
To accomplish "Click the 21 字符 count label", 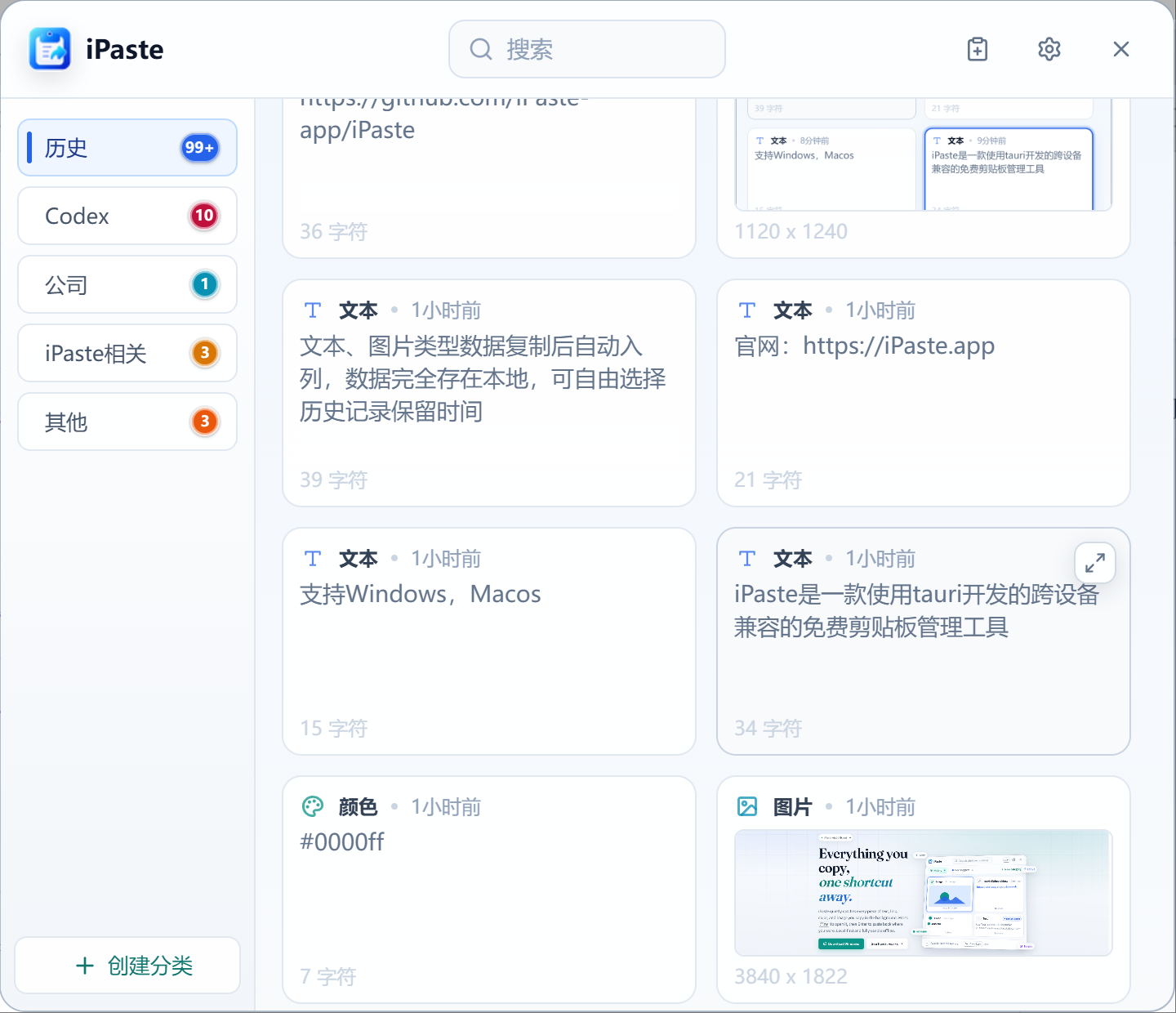I will click(x=768, y=480).
